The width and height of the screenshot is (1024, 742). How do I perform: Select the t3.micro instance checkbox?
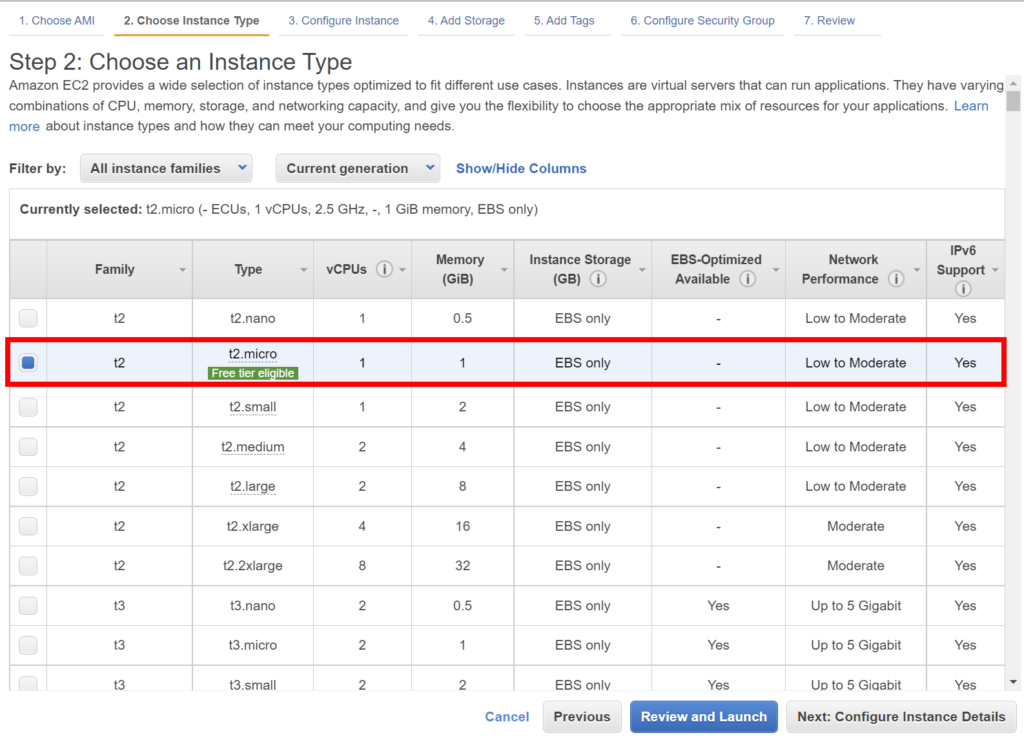coord(28,645)
